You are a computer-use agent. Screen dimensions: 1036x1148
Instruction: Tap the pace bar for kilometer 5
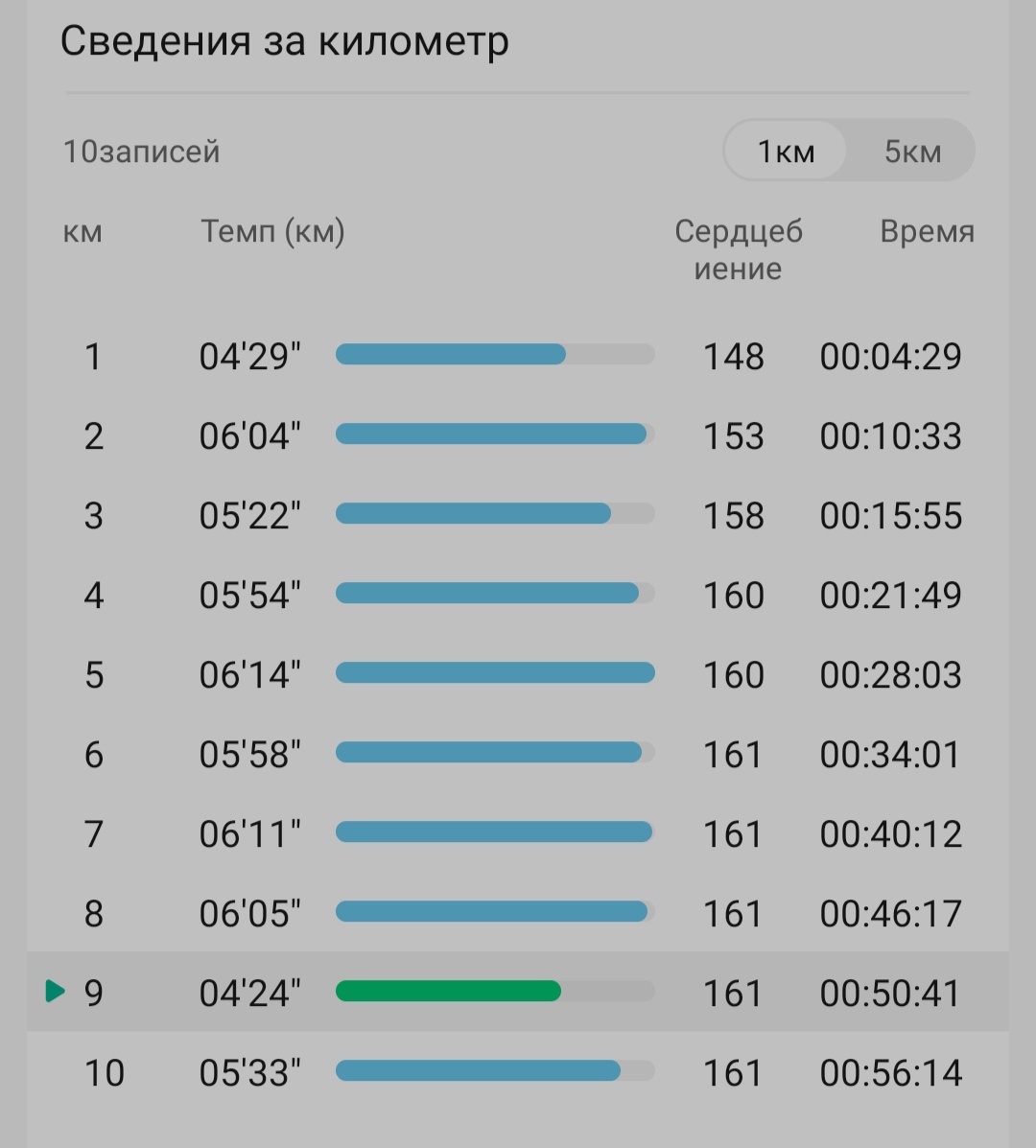pyautogui.click(x=495, y=673)
